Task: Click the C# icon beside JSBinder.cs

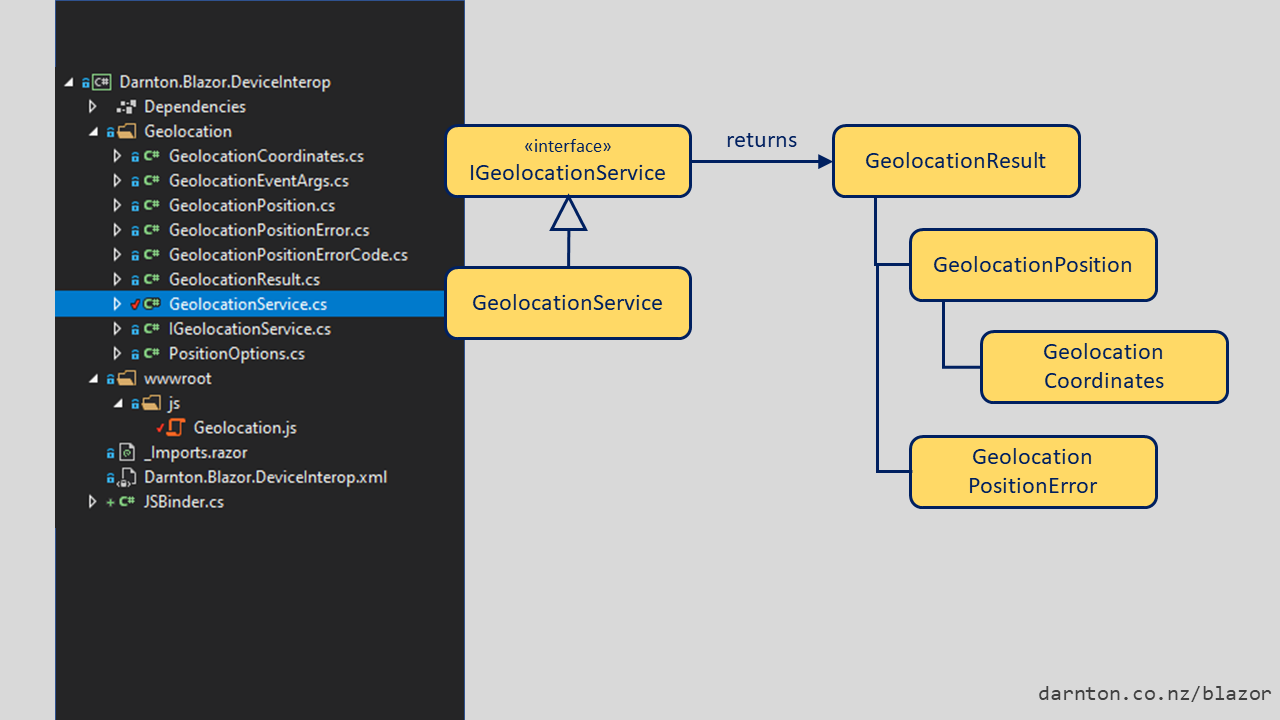Action: (127, 502)
